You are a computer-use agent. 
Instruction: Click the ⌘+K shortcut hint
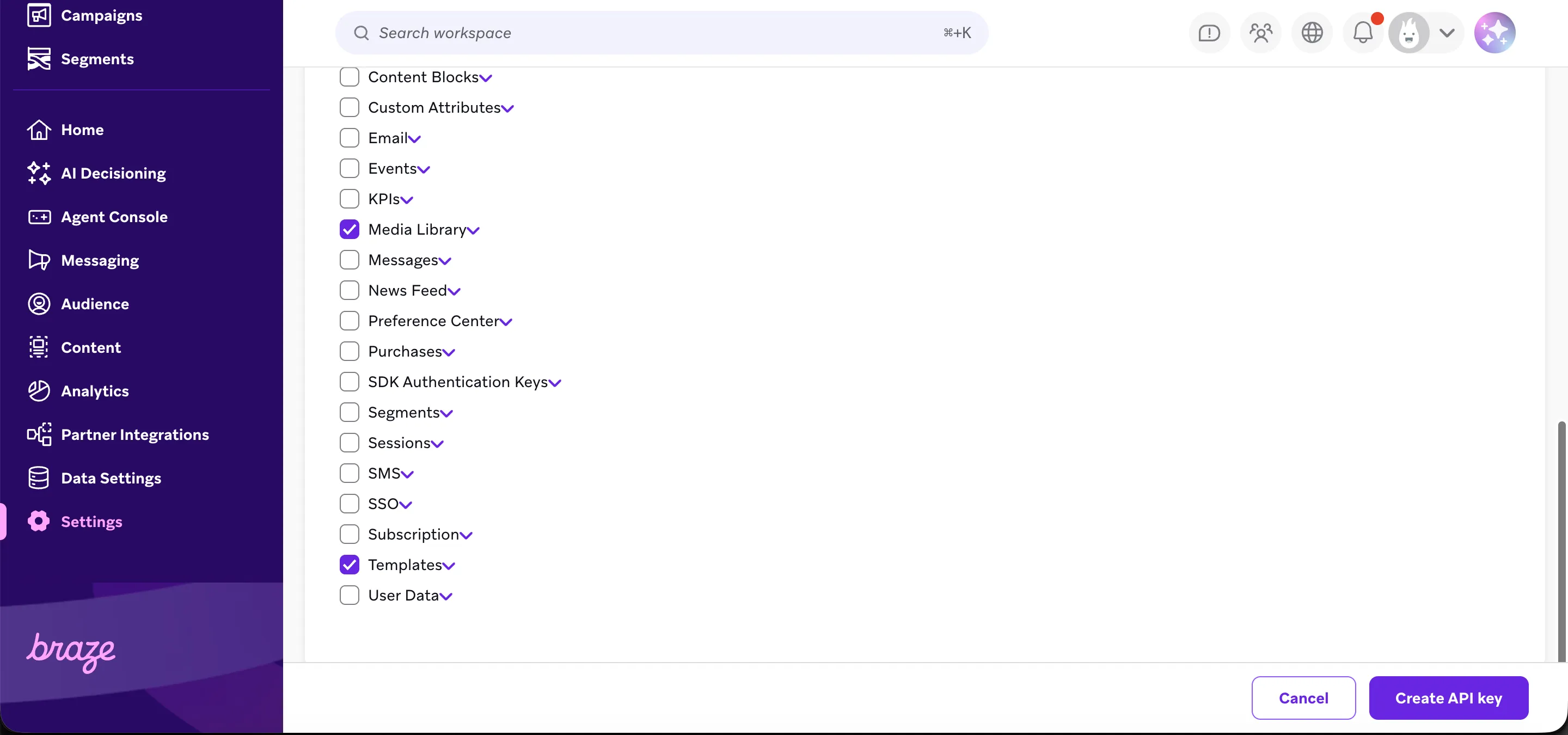tap(957, 33)
